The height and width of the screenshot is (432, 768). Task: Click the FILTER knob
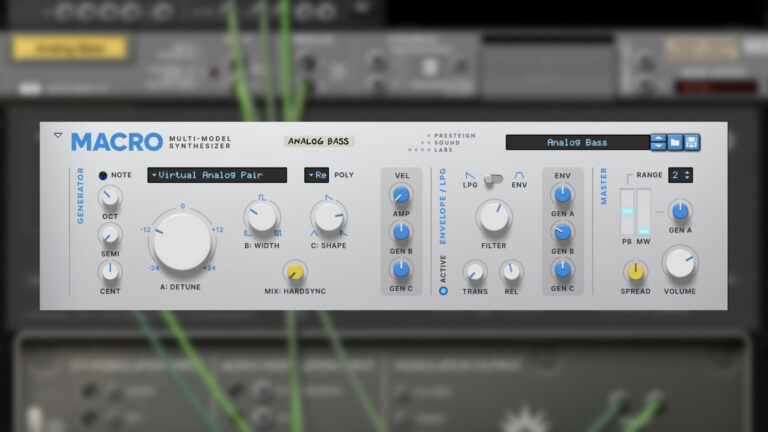click(x=494, y=217)
